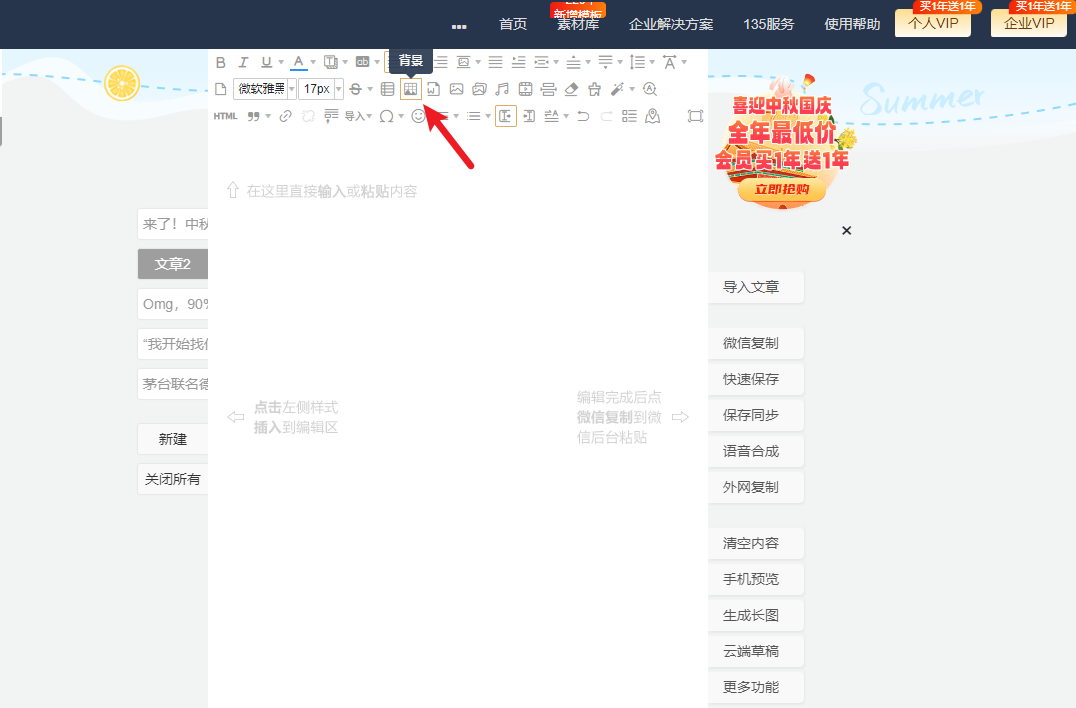Click 导入文章 button
1076x708 pixels.
coord(756,287)
